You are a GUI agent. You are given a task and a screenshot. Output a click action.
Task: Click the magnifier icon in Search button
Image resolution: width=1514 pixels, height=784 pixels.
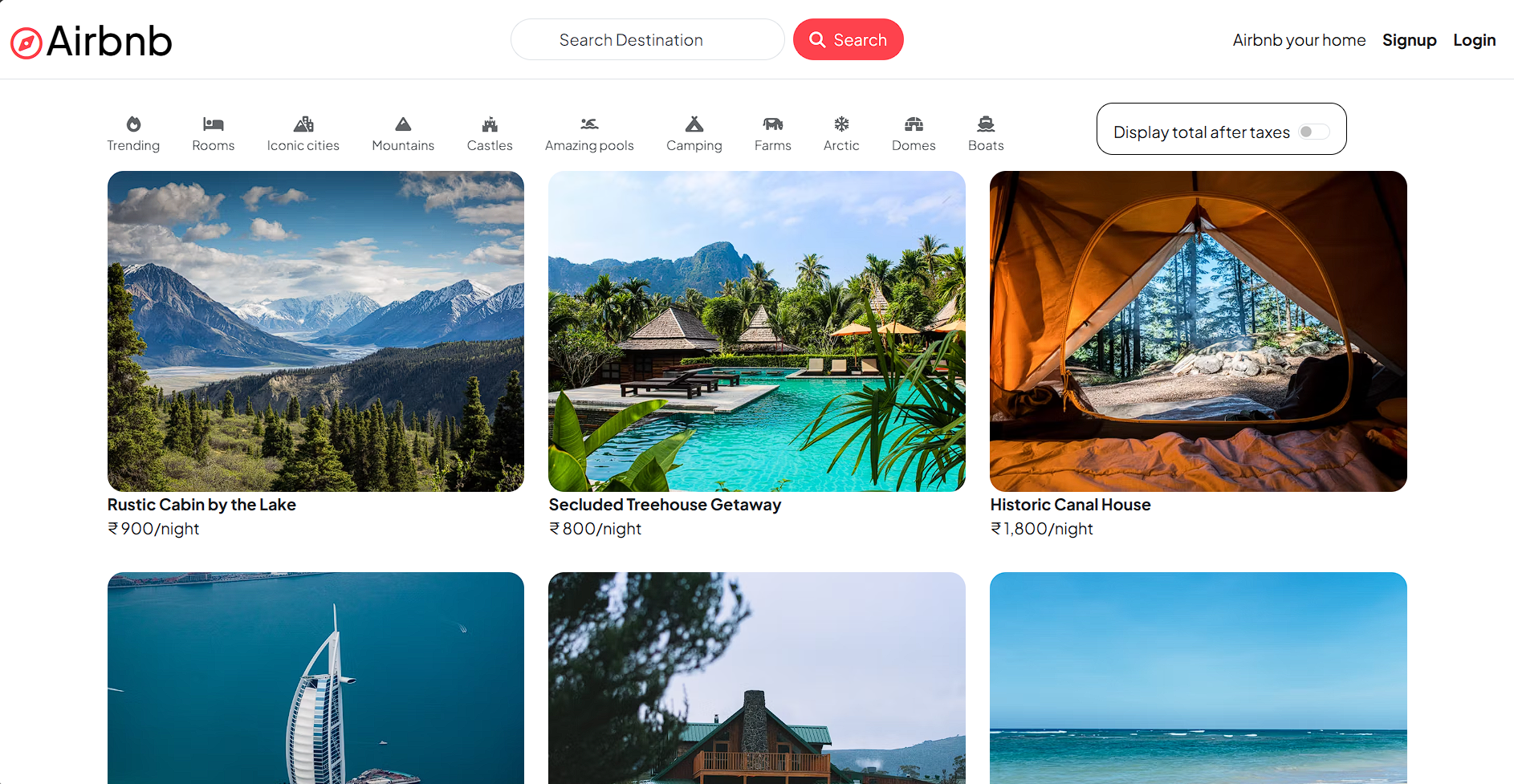817,39
